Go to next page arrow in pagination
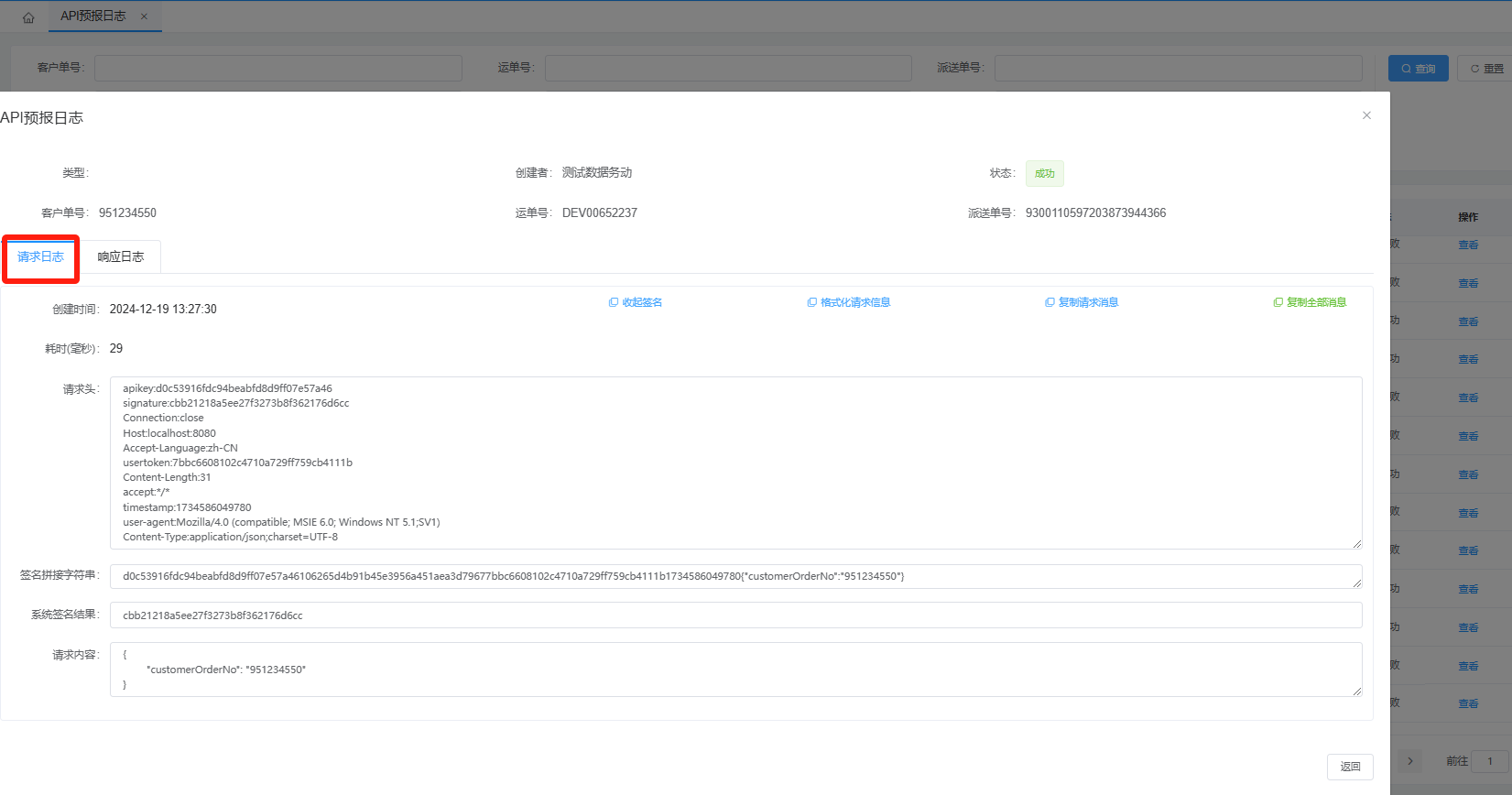The image size is (1512, 795). point(1410,761)
